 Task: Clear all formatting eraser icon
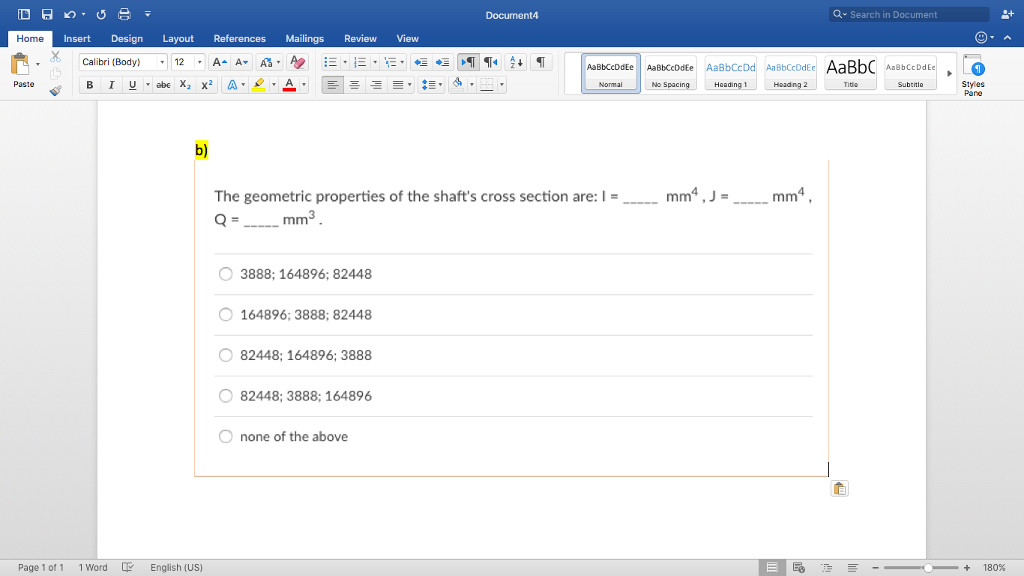click(x=297, y=62)
